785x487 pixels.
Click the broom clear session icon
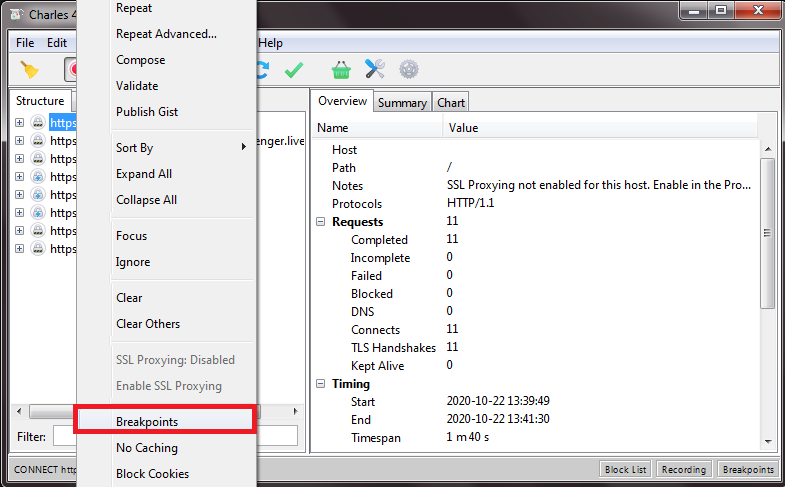(x=31, y=70)
